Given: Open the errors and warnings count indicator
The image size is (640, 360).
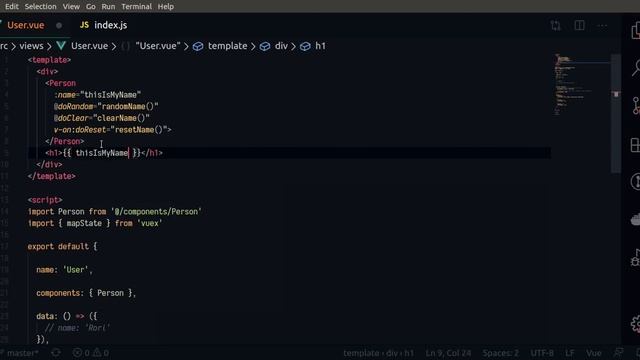Looking at the screenshot, I should pyautogui.click(x=91, y=353).
